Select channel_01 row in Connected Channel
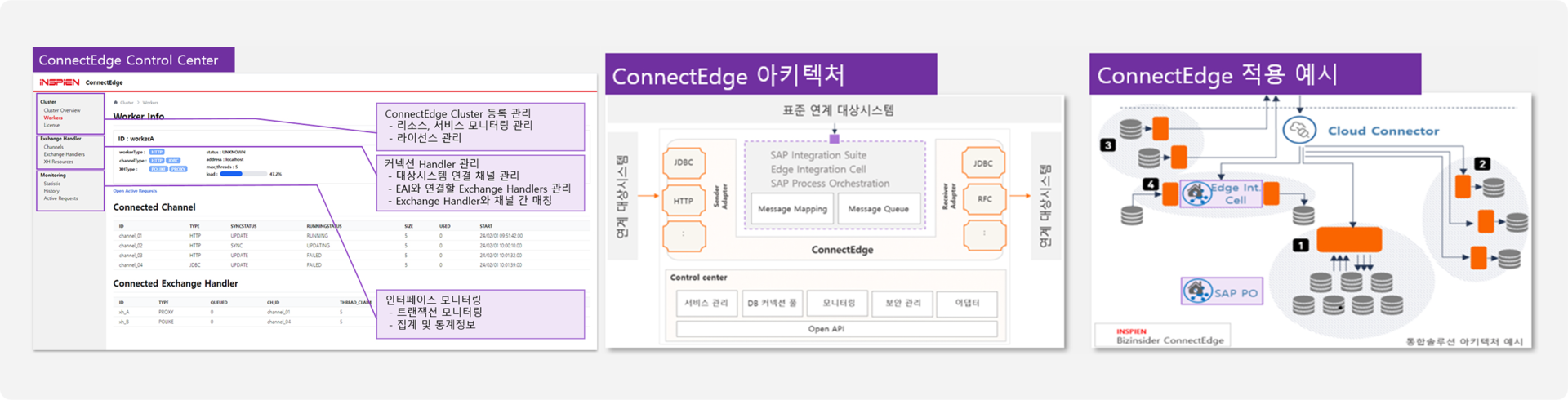 click(x=351, y=236)
